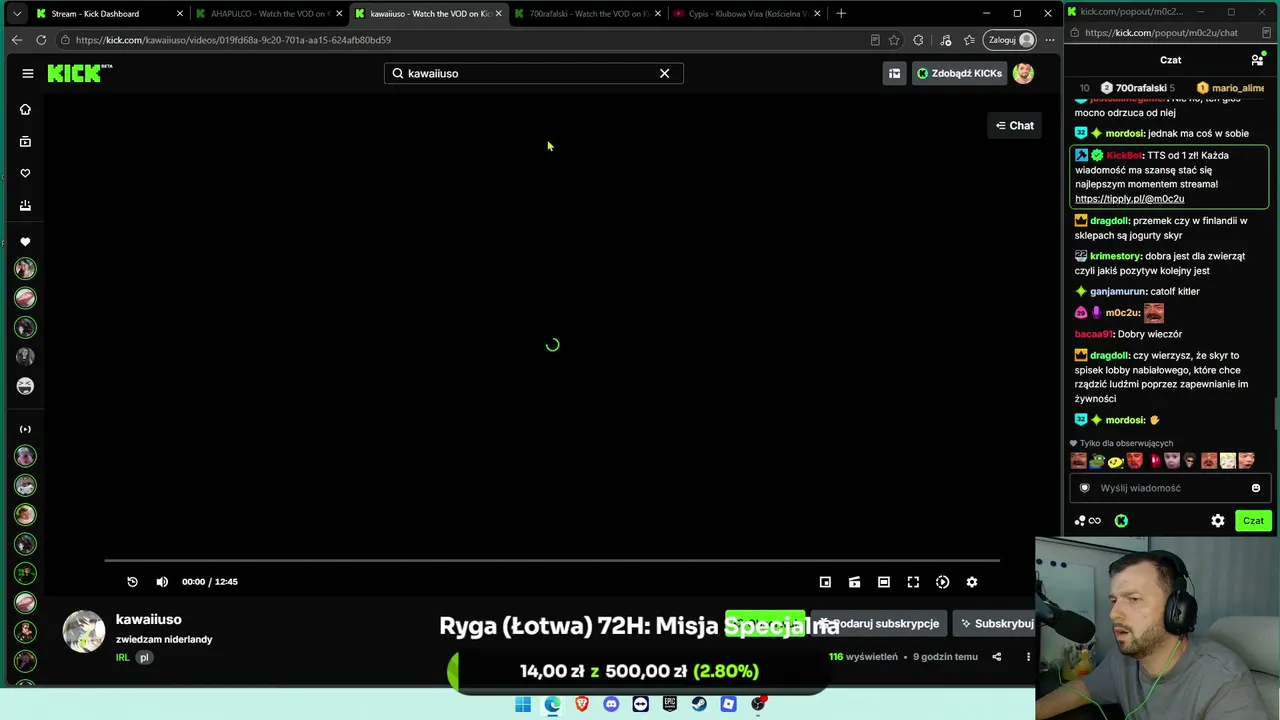Open the browser favorites list icon
The height and width of the screenshot is (720, 1280).
[x=969, y=40]
